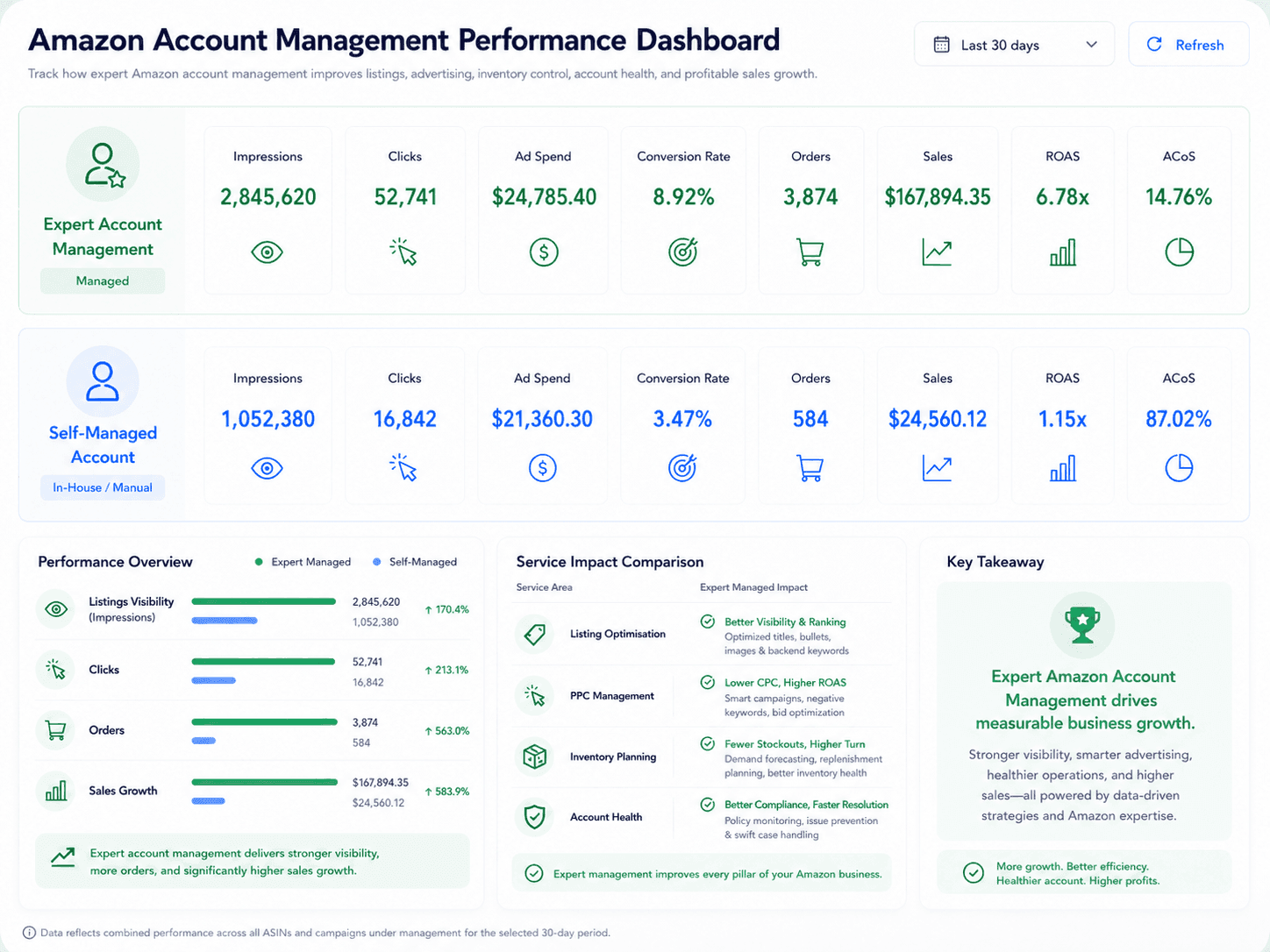Click the cart icon in the Performance Overview Orders row

(x=56, y=730)
